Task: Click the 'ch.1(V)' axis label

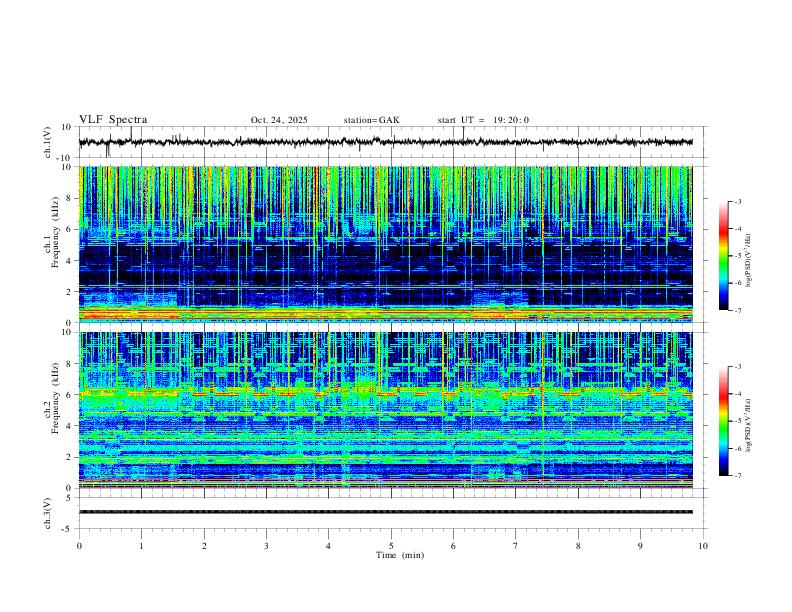Action: point(48,142)
